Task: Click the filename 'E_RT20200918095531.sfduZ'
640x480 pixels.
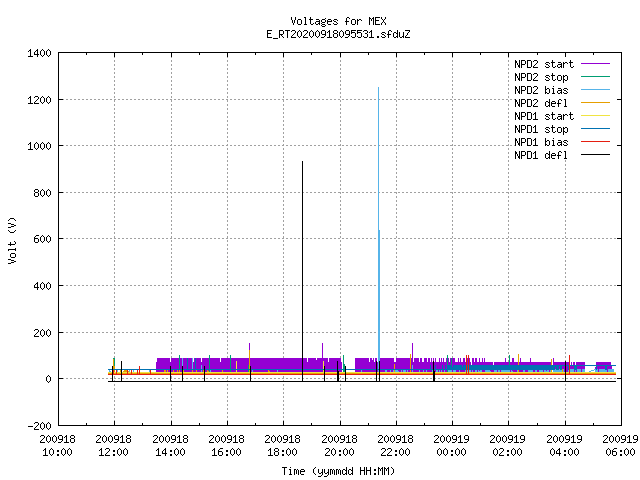Action: tap(338, 34)
